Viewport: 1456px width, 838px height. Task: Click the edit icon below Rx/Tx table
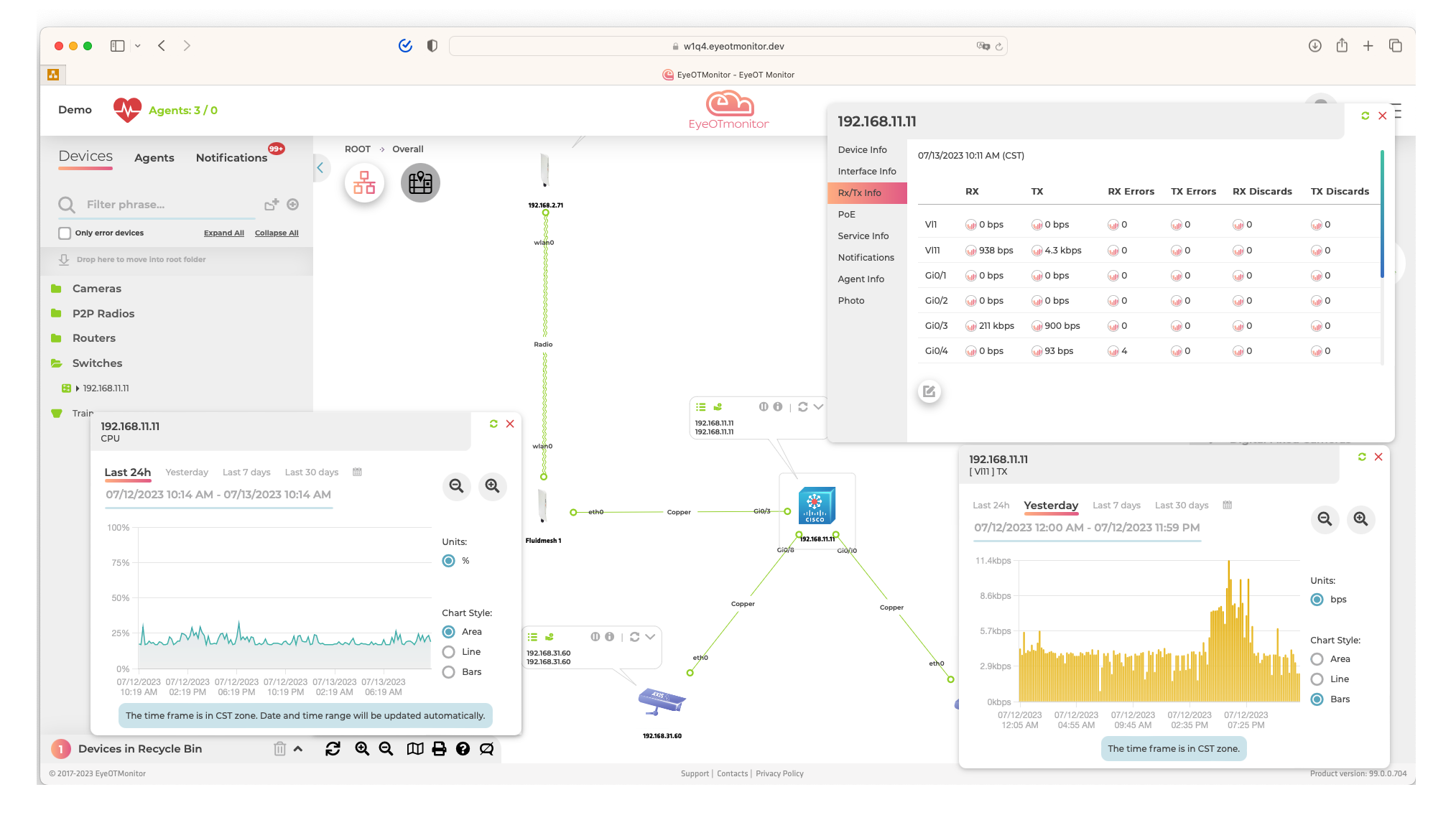[929, 391]
